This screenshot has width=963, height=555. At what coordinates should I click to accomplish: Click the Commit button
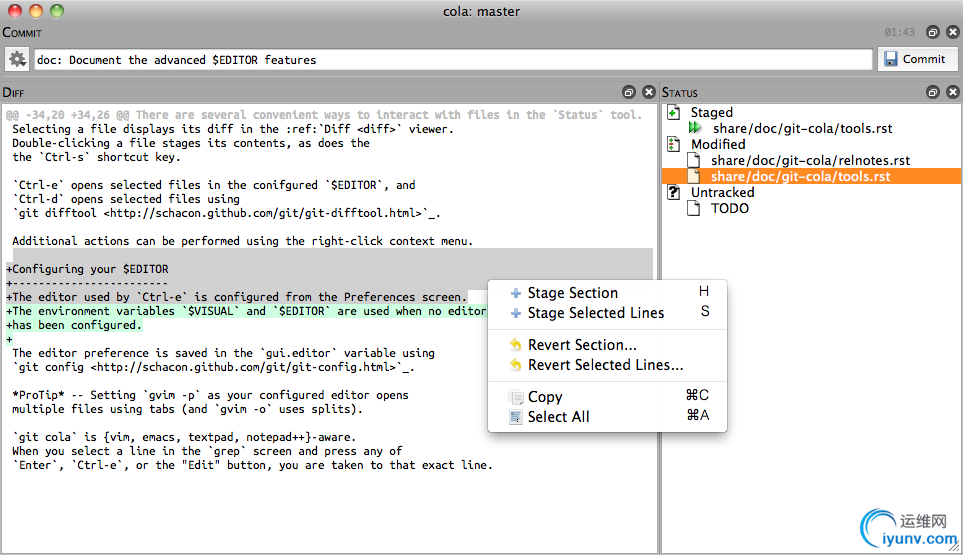point(917,60)
